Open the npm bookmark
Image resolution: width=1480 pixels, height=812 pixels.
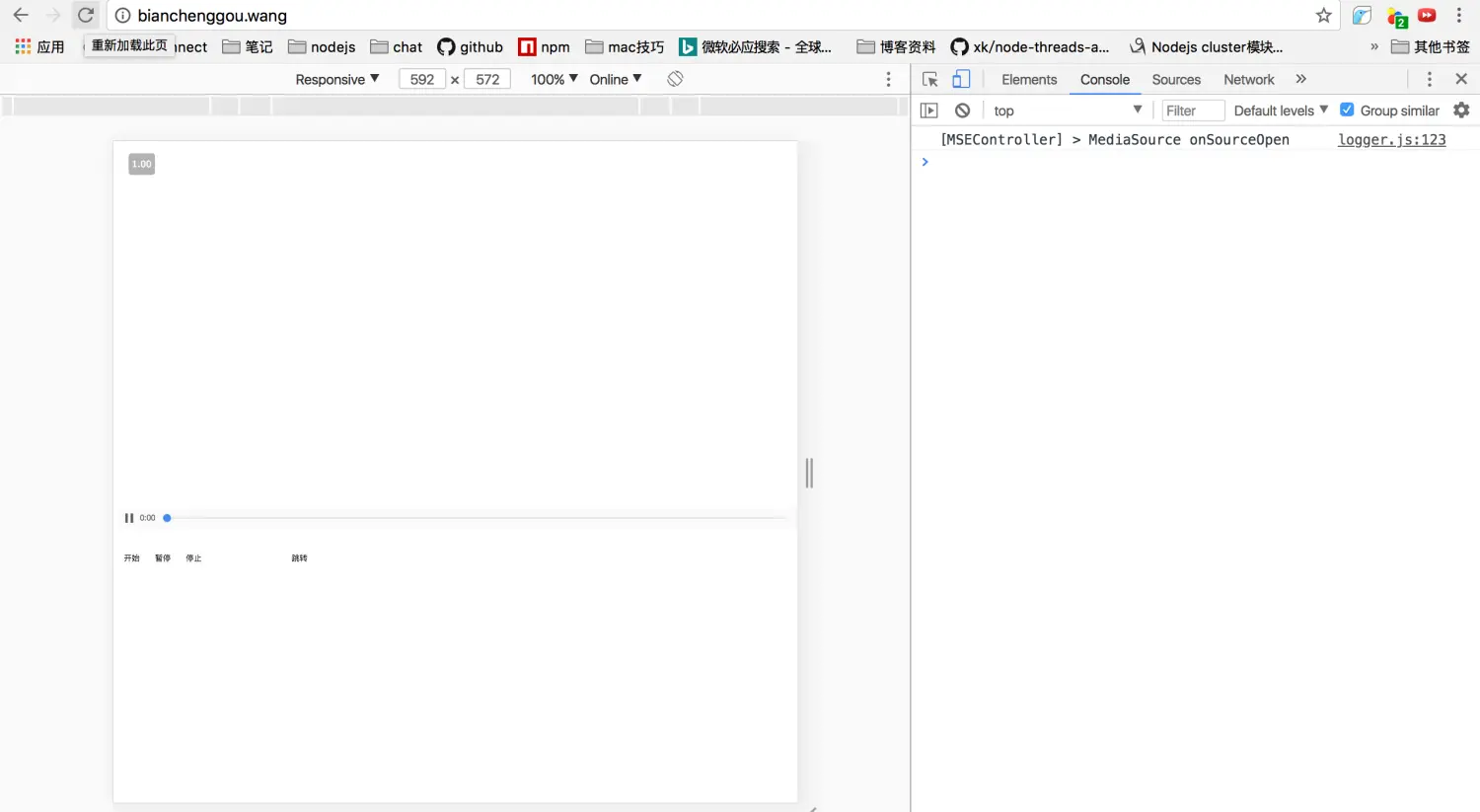[544, 46]
